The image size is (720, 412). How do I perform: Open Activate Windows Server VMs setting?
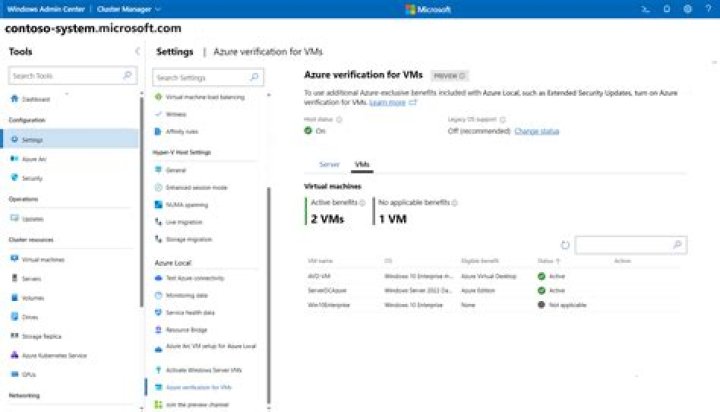[203, 370]
